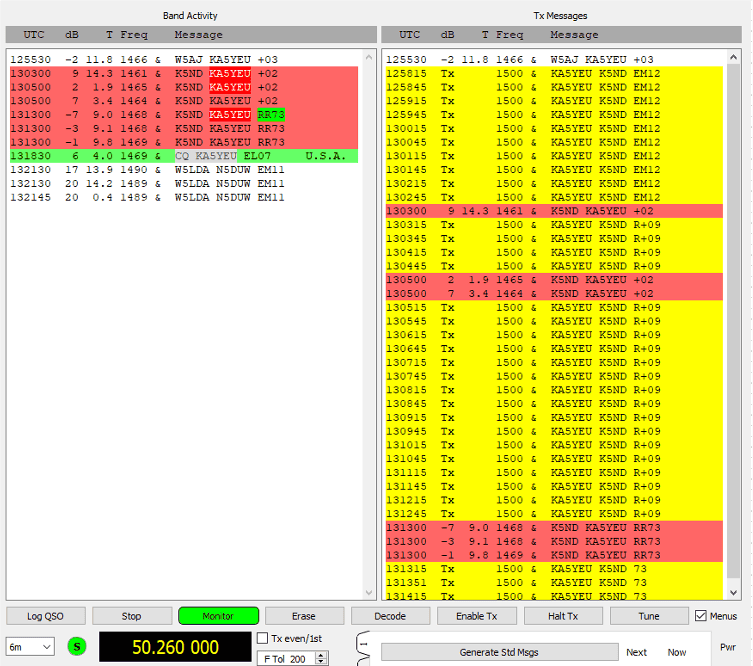Decrease F Tol value with down arrow
753x666 pixels.
[x=321, y=662]
